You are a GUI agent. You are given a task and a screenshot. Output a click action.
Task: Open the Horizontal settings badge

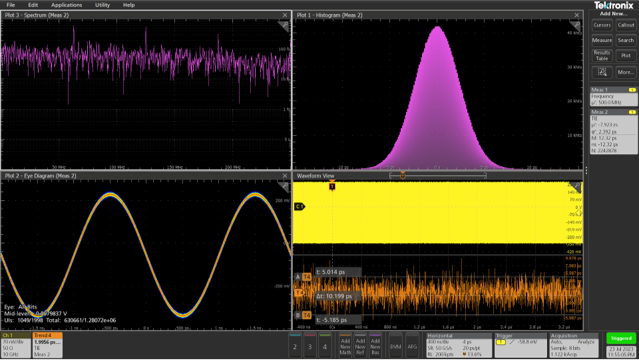click(459, 345)
